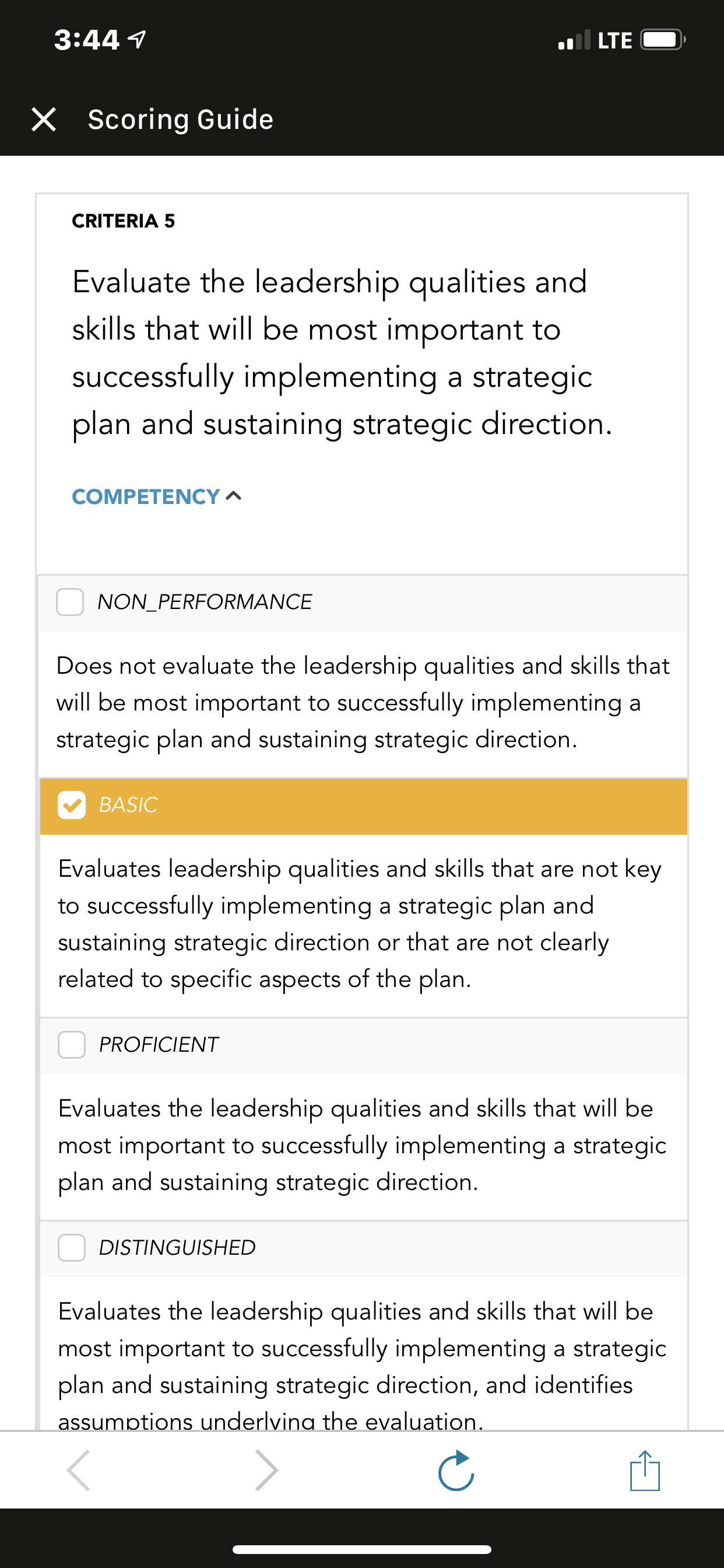Reload the page with the refresh icon
This screenshot has width=724, height=1568.
tap(456, 1470)
